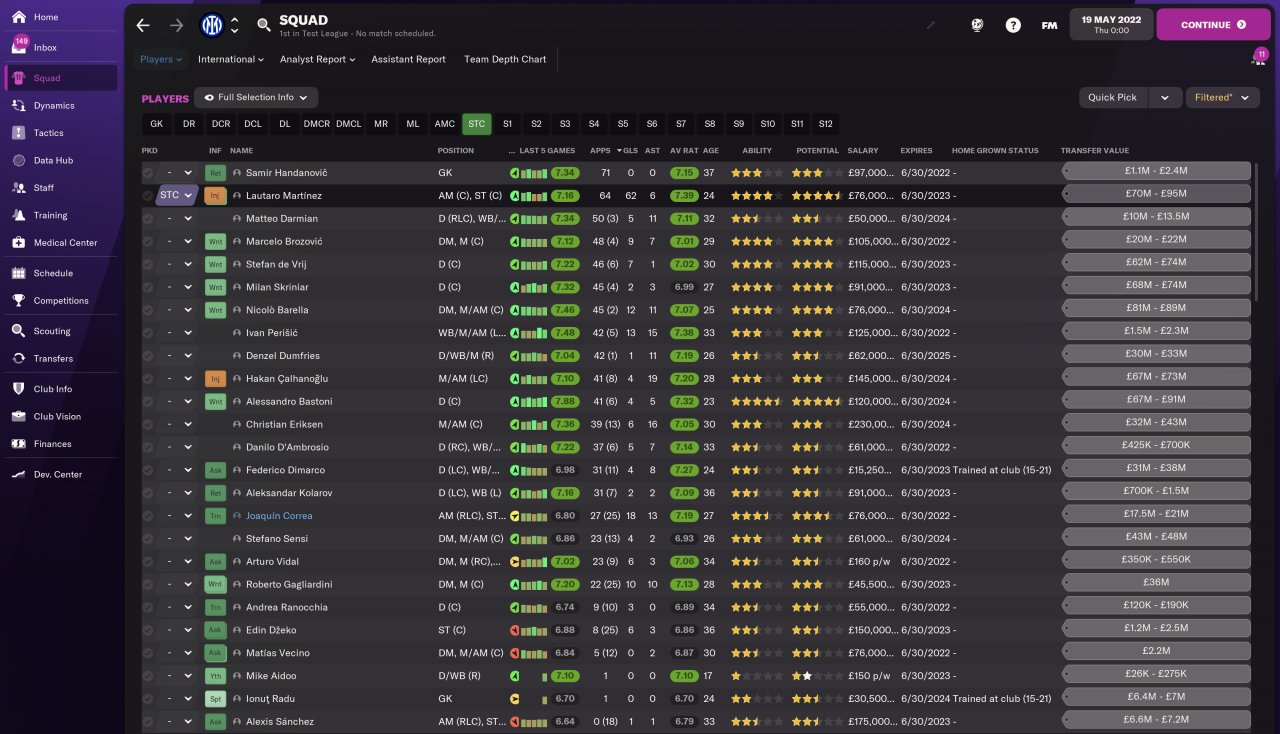The width and height of the screenshot is (1280, 734).
Task: Tick the selection circle for Ivan Perišić
Action: click(148, 333)
